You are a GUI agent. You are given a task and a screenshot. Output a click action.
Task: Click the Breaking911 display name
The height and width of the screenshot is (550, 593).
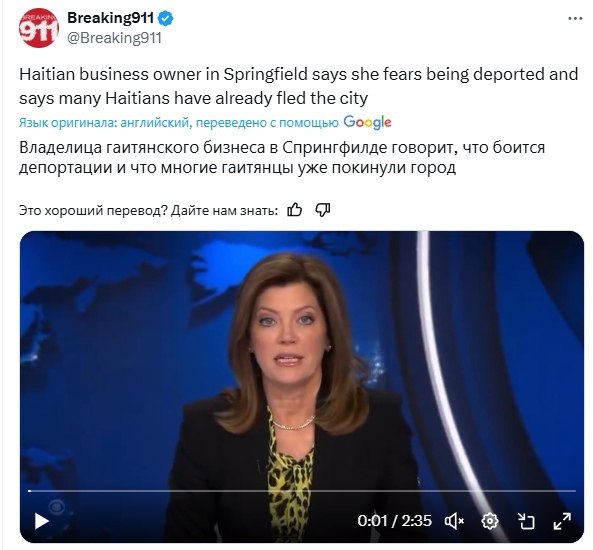pos(110,18)
